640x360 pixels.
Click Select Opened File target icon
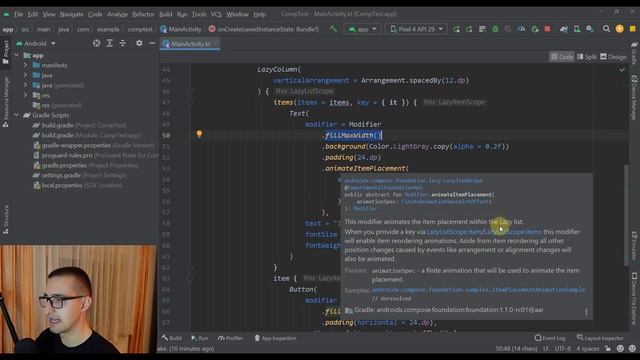(x=96, y=43)
